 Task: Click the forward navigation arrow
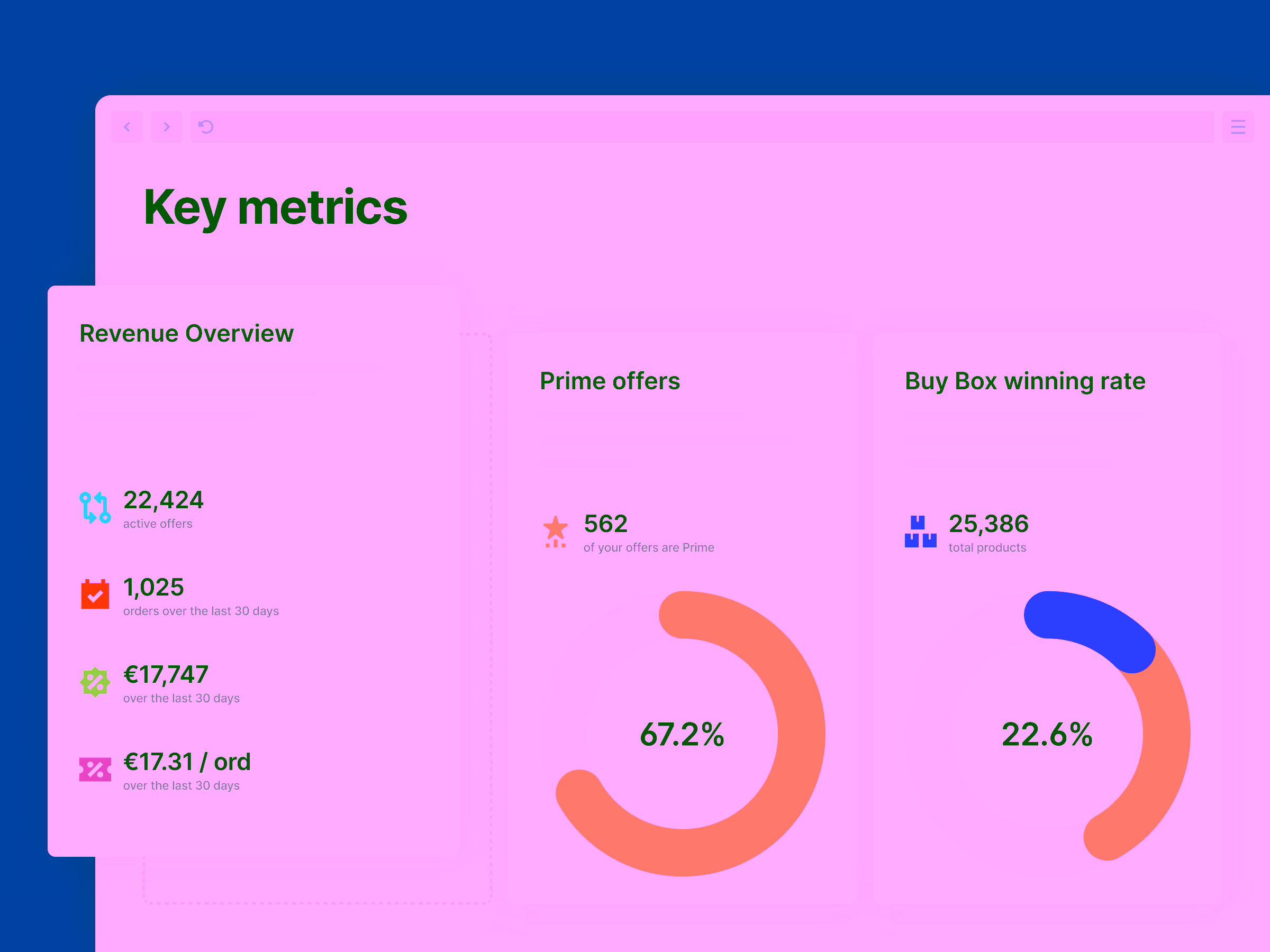tap(167, 127)
